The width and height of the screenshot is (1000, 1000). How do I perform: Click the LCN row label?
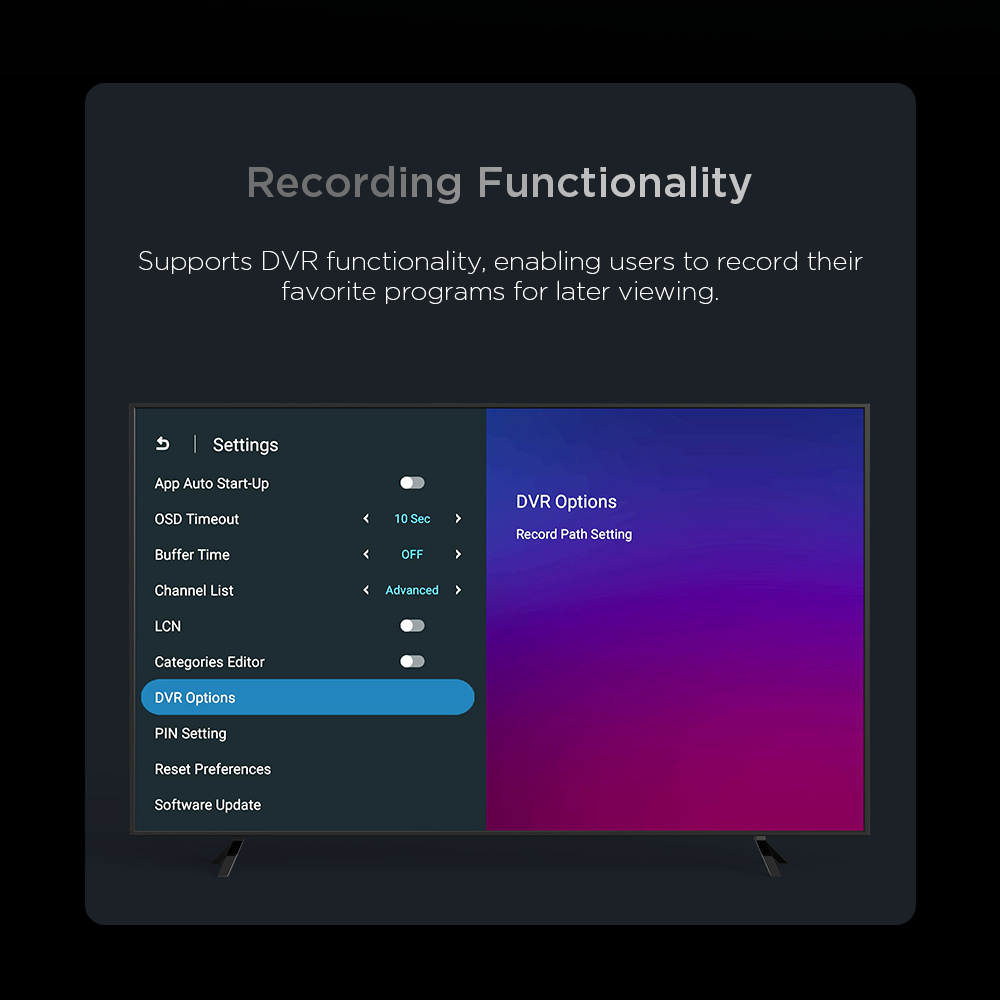[167, 626]
